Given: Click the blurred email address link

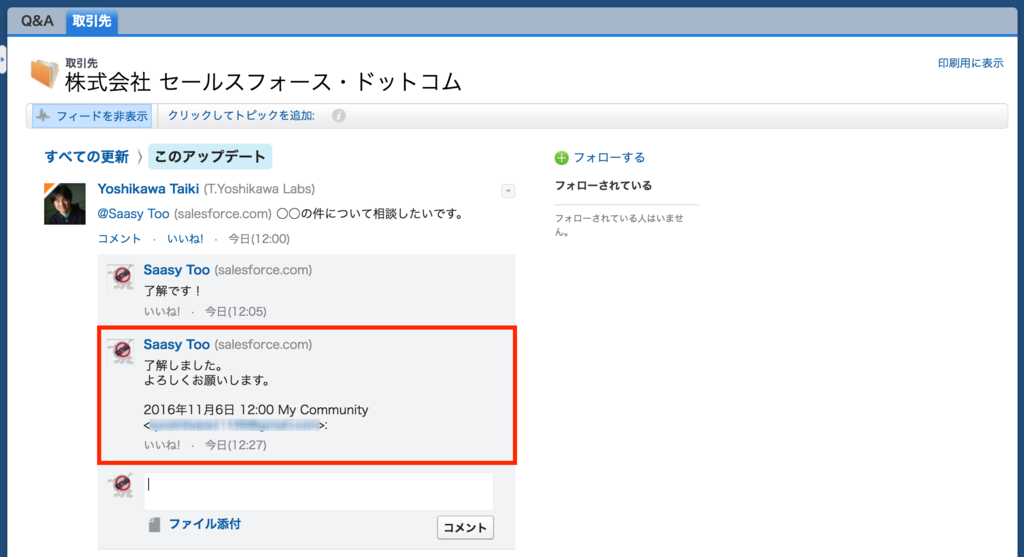Looking at the screenshot, I should (x=235, y=425).
